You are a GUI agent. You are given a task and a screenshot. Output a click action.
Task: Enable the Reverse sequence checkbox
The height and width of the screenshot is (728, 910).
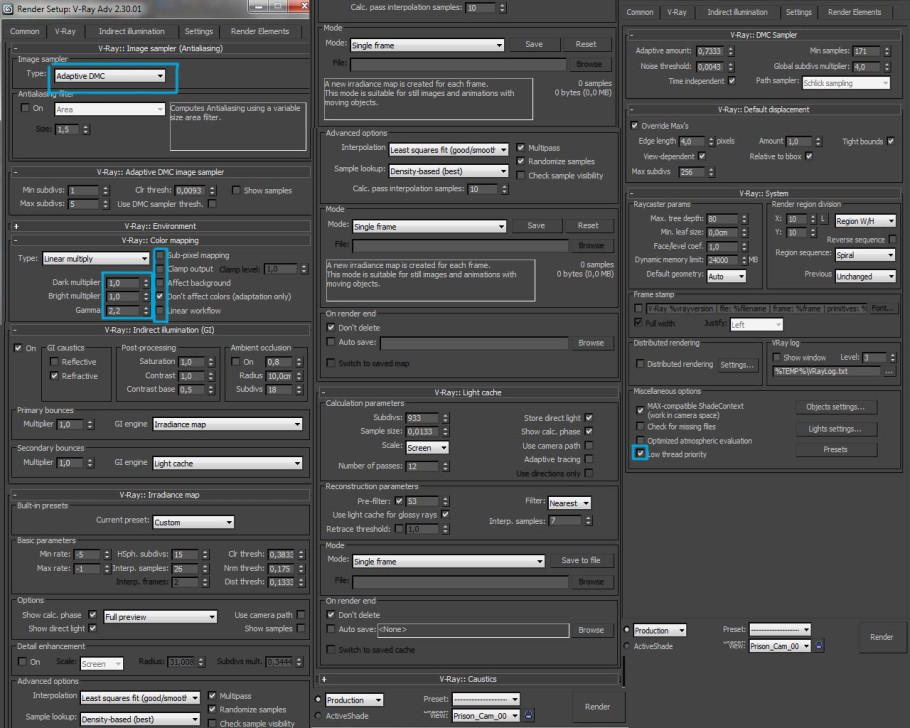[893, 239]
